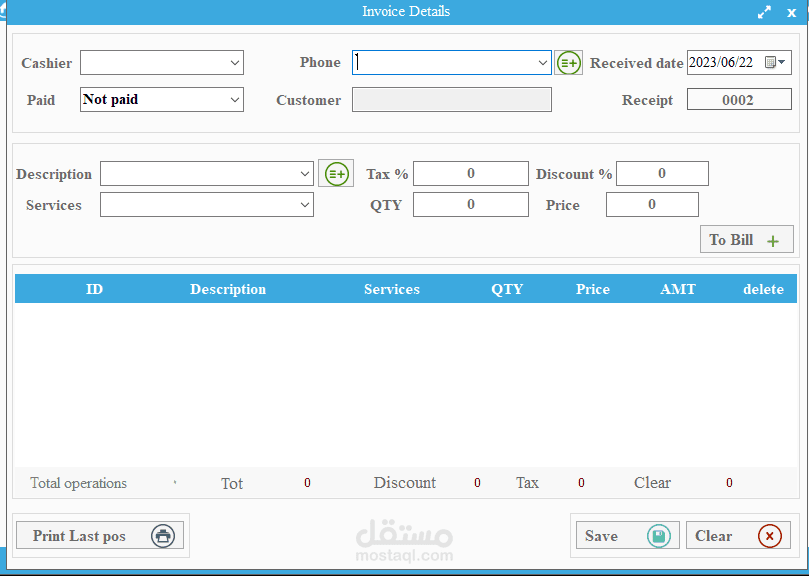
Task: Click the delete column header
Action: click(763, 289)
